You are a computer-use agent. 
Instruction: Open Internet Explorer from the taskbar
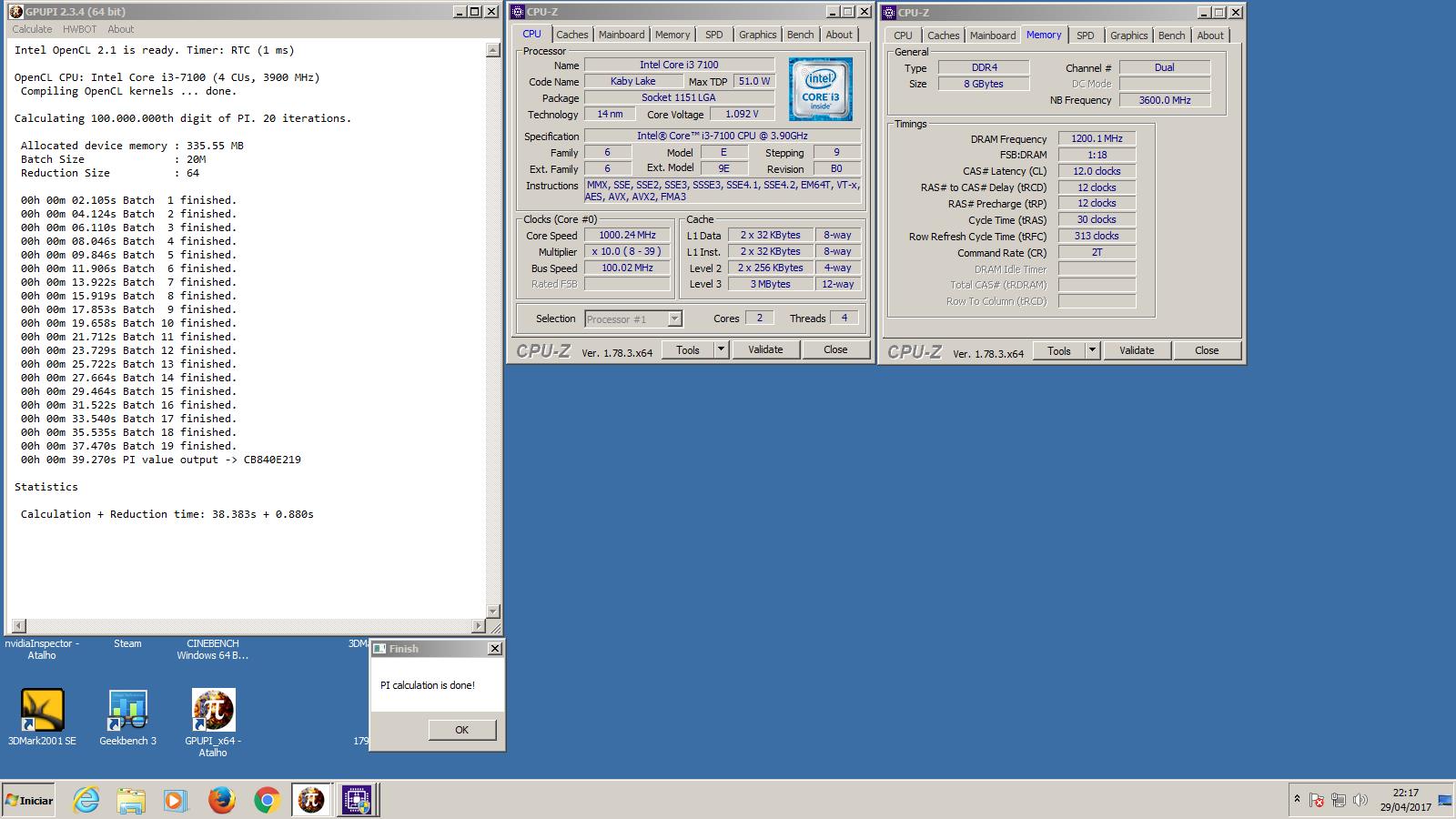coord(86,801)
